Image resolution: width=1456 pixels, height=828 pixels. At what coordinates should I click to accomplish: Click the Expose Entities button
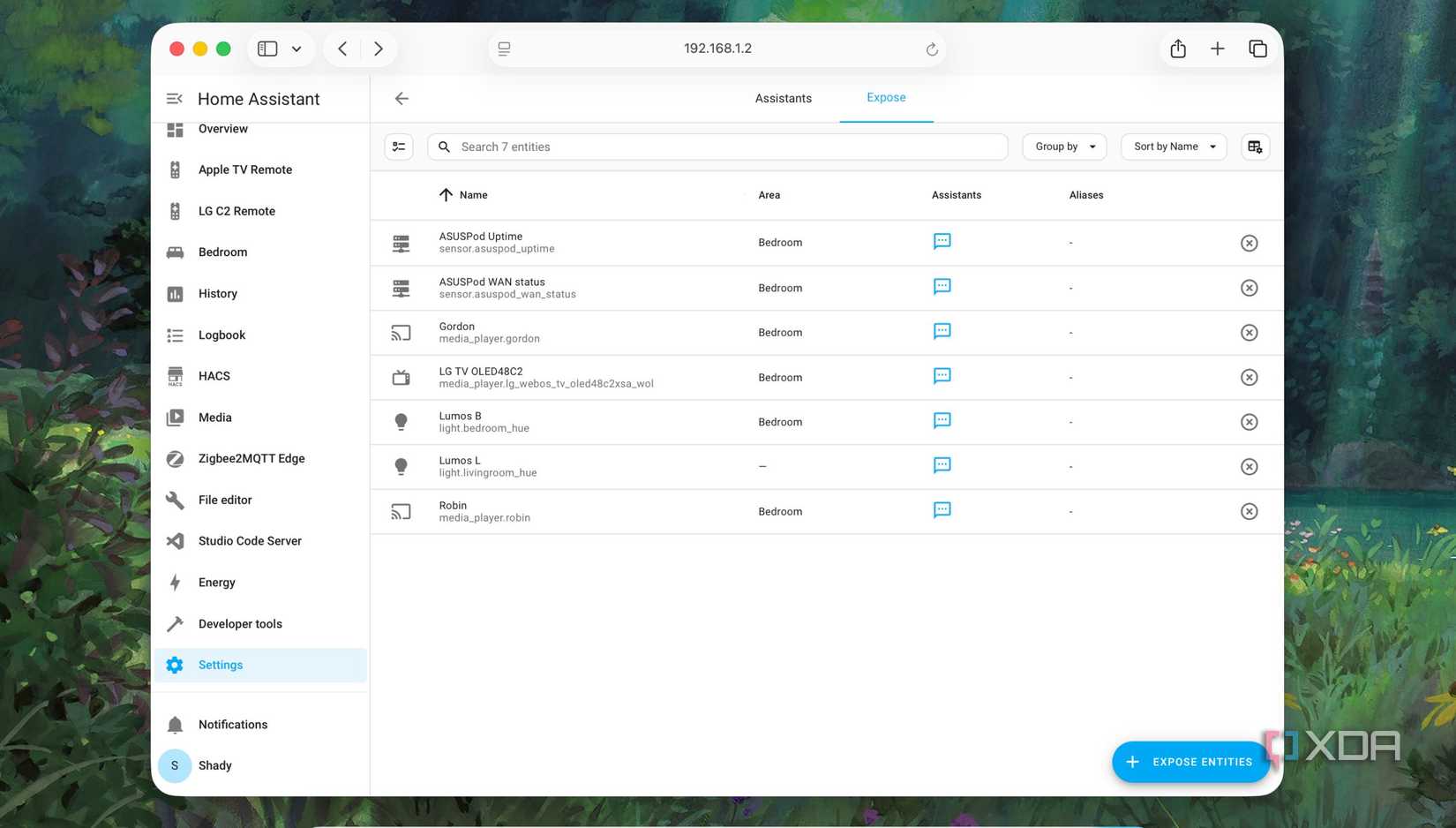pyautogui.click(x=1190, y=762)
